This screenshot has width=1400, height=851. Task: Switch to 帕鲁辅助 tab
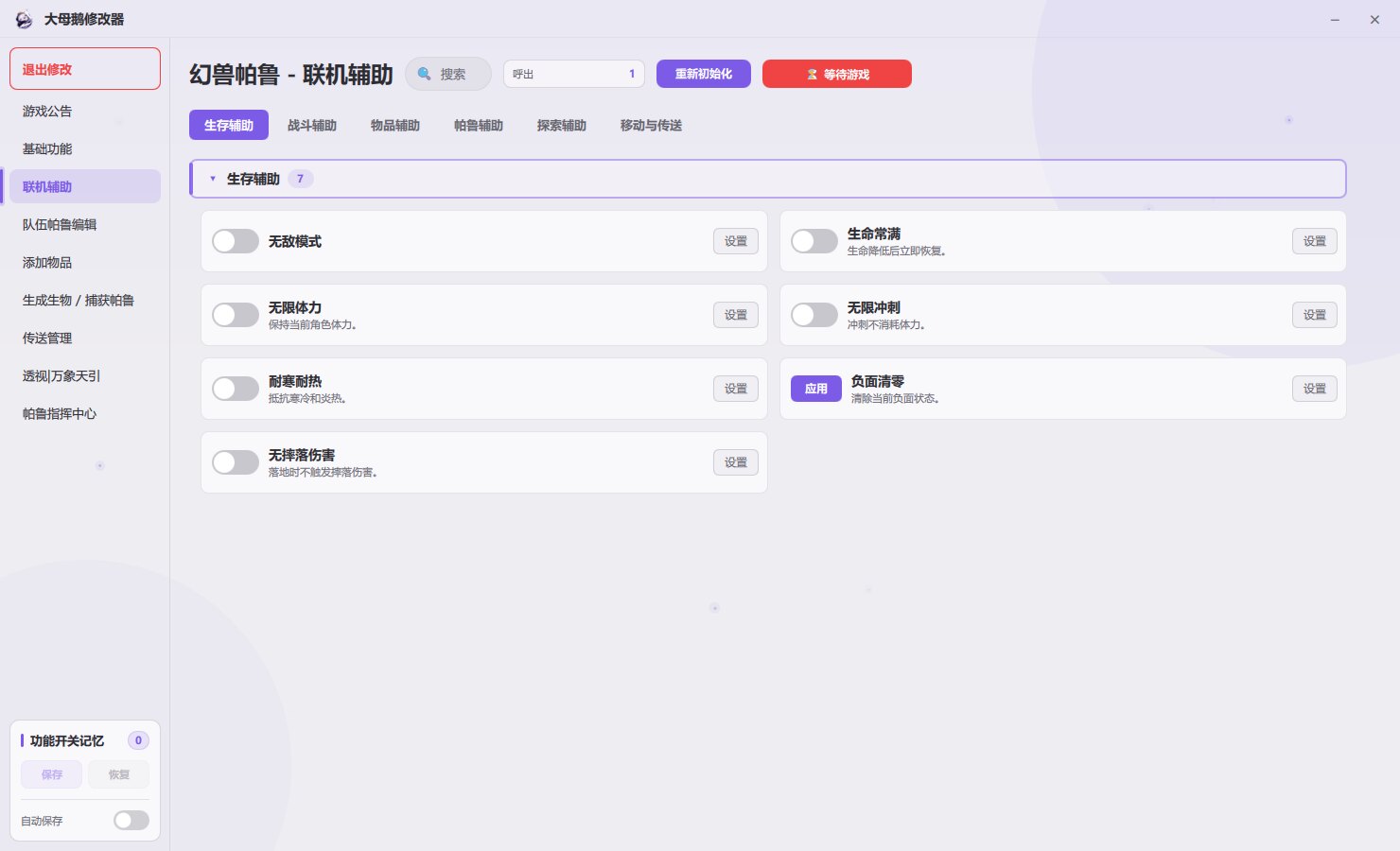pos(479,125)
